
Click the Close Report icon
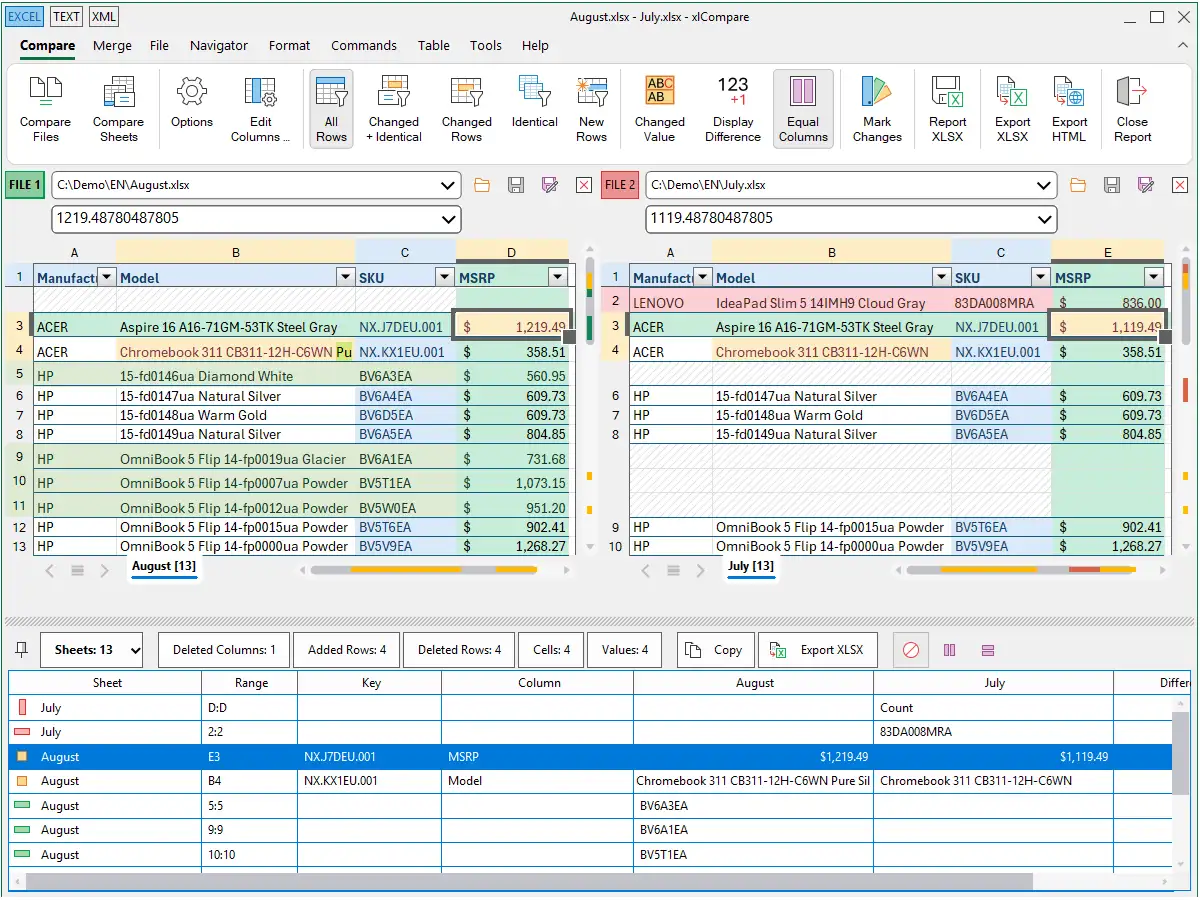click(1132, 109)
